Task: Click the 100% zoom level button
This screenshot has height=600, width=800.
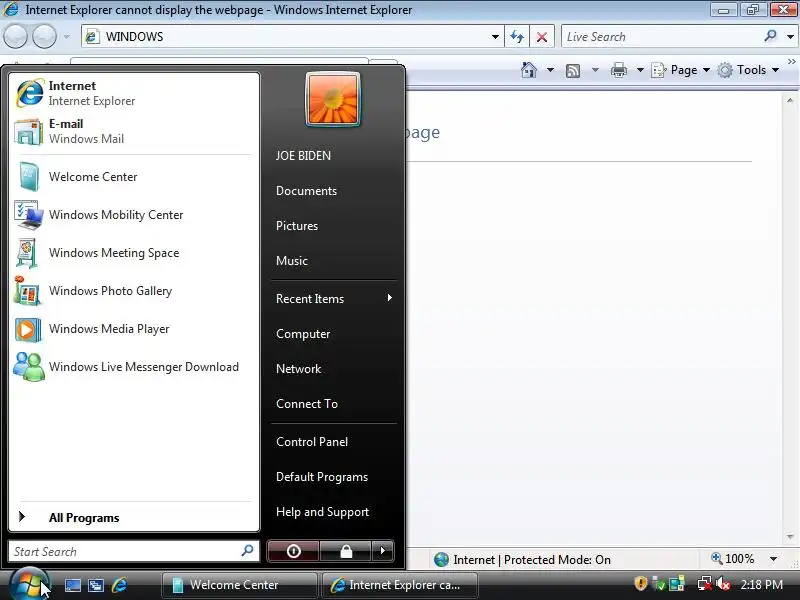Action: click(x=734, y=559)
